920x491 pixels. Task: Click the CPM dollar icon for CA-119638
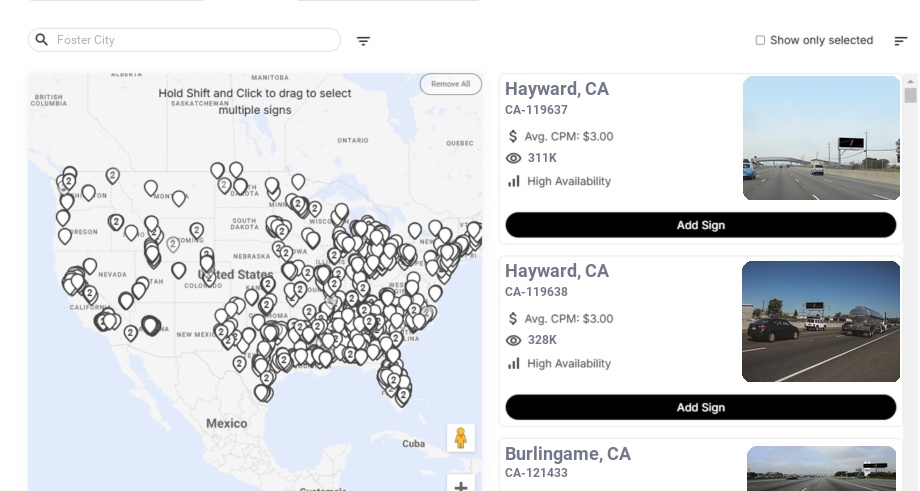(x=514, y=319)
